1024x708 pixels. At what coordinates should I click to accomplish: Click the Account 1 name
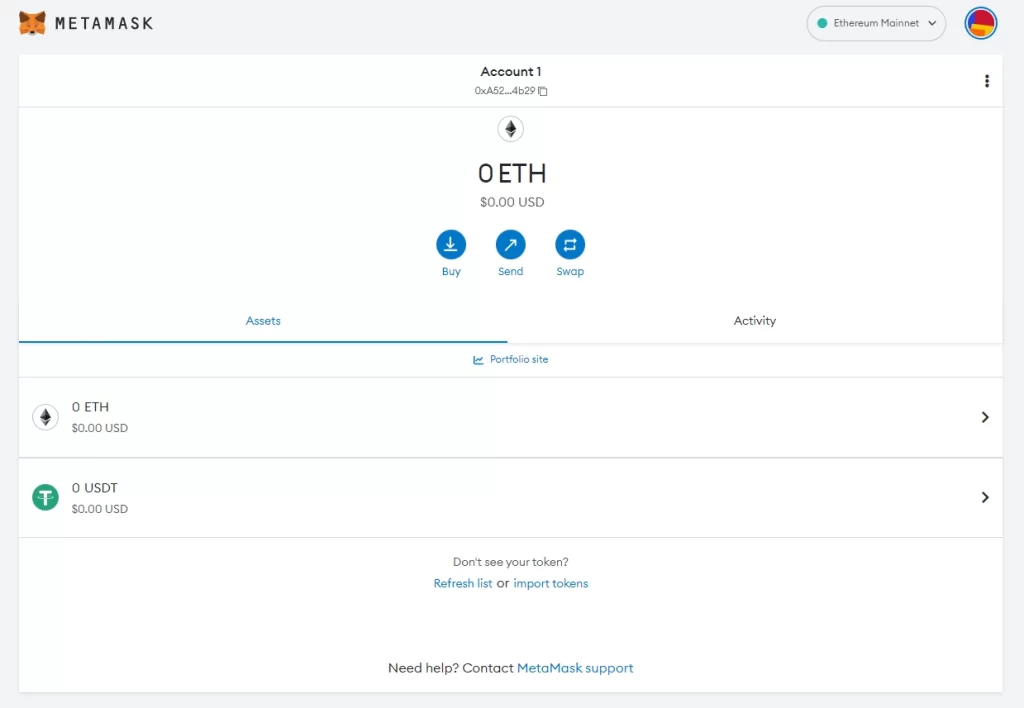(511, 71)
